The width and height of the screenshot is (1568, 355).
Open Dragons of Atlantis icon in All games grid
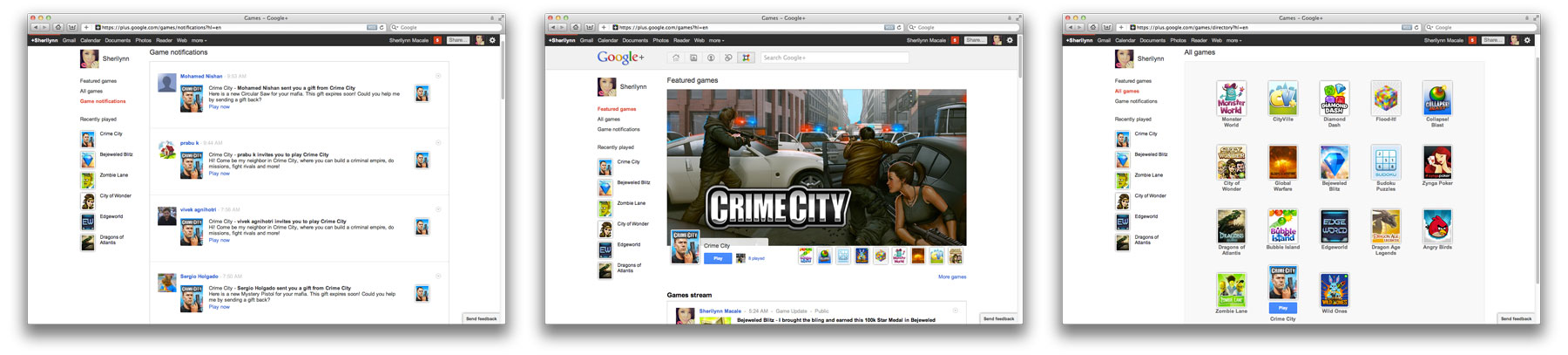(x=1231, y=226)
